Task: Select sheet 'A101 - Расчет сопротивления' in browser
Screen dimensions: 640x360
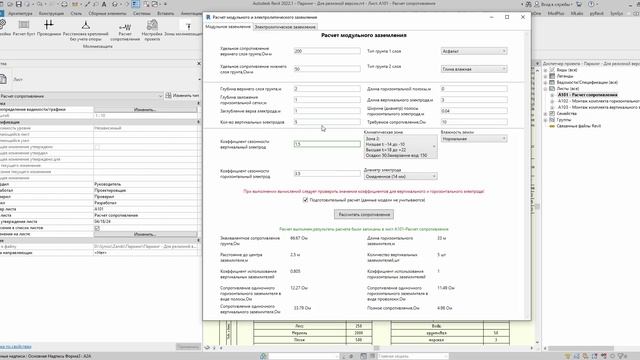Action: point(587,95)
